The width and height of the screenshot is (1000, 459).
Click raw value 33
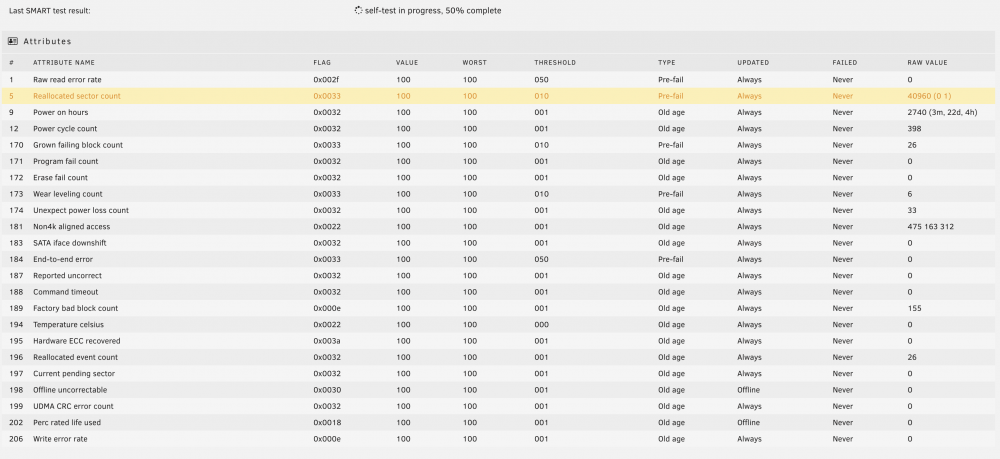pyautogui.click(x=912, y=210)
